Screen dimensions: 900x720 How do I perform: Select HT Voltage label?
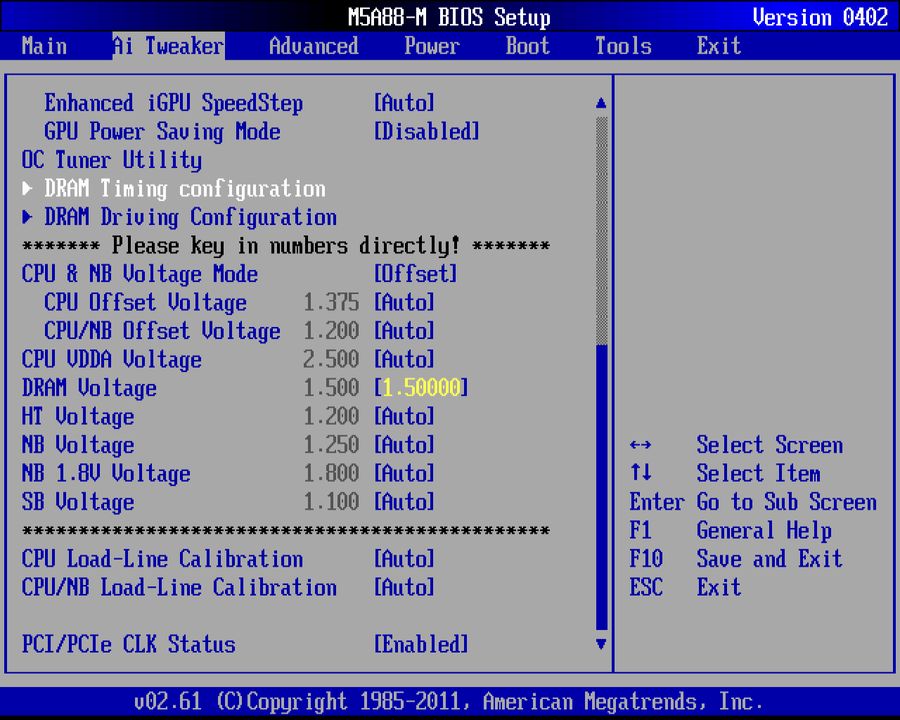[77, 416]
